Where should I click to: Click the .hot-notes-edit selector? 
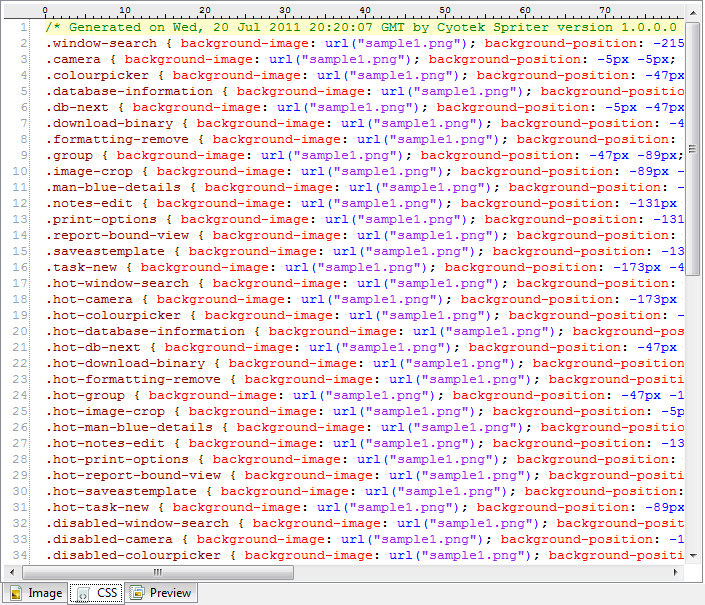coord(105,444)
